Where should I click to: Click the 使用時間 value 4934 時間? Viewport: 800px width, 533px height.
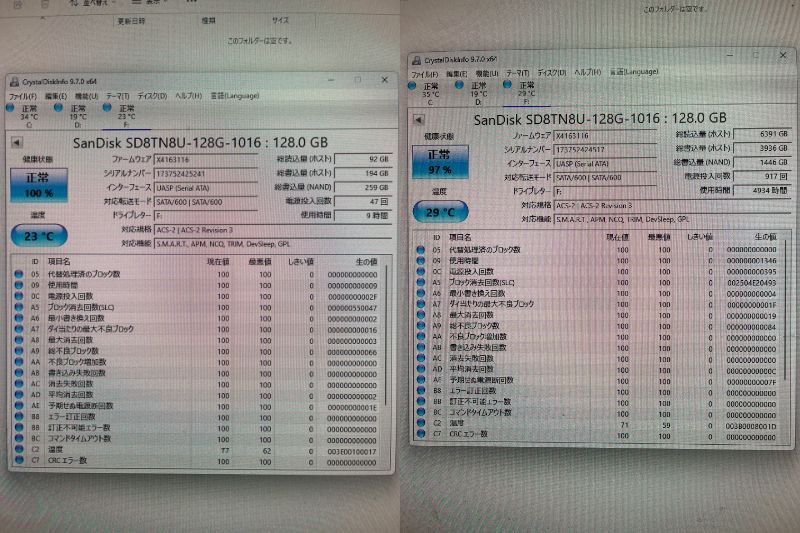pyautogui.click(x=763, y=190)
